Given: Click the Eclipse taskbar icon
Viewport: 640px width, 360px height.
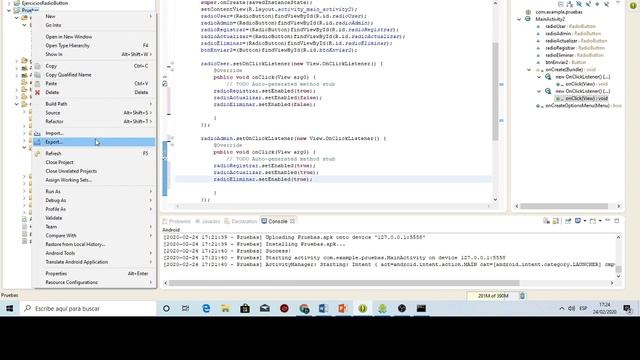Looking at the screenshot, I should click(362, 309).
